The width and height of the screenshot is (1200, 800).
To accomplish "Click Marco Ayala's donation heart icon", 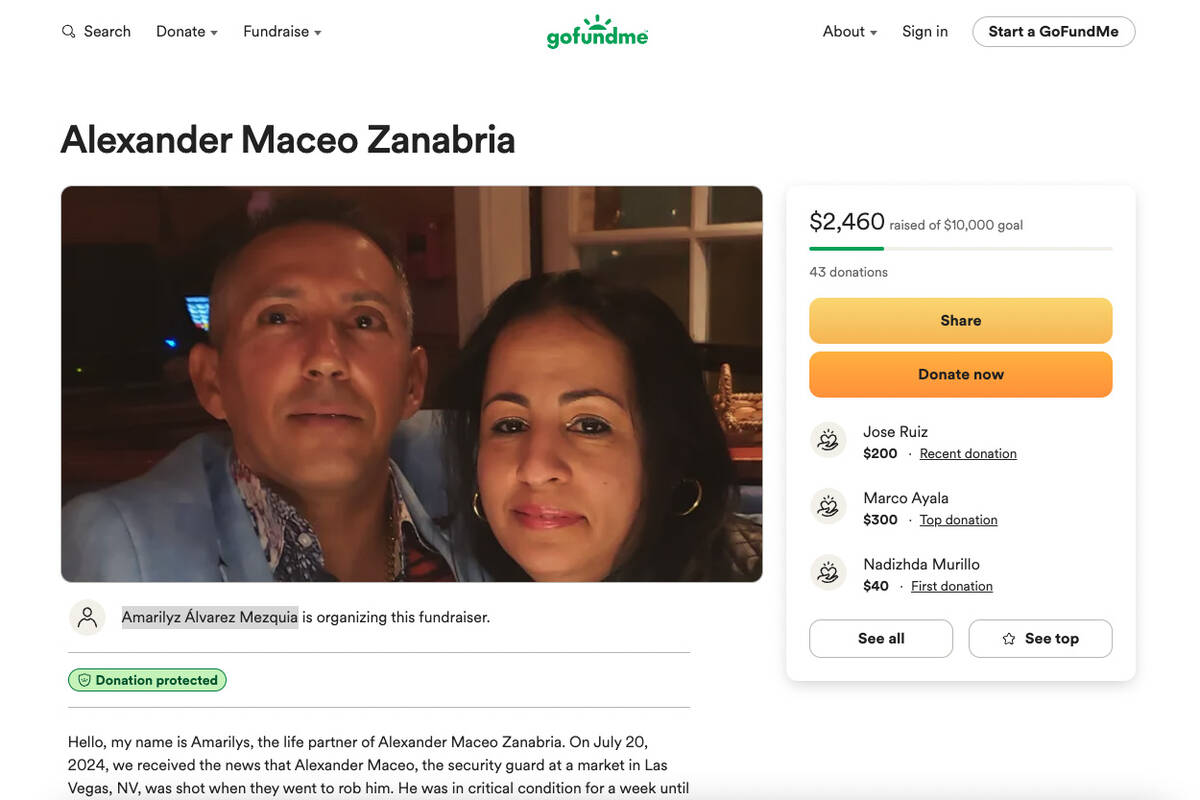I will 828,507.
